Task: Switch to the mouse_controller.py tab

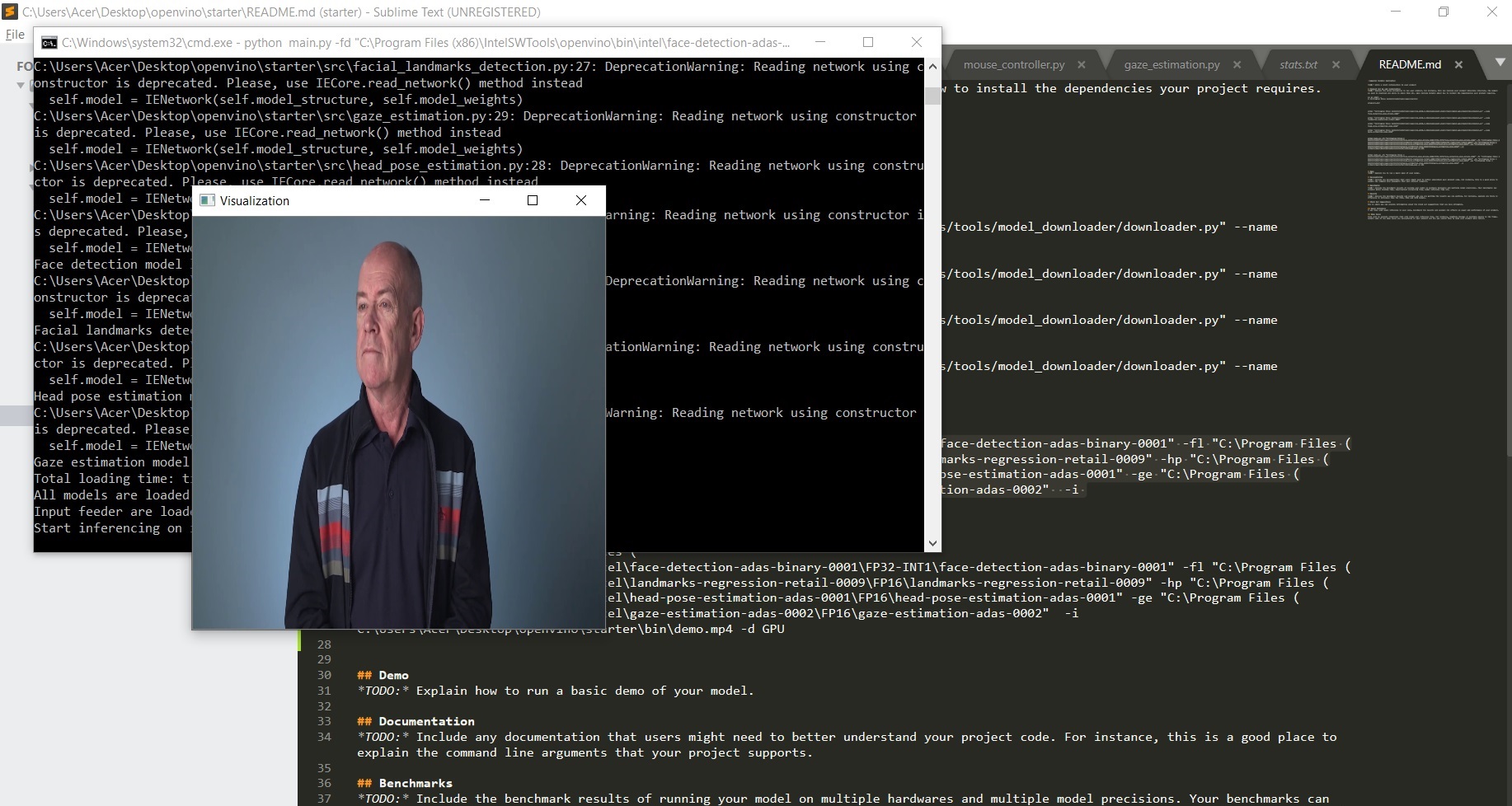Action: [x=1013, y=64]
